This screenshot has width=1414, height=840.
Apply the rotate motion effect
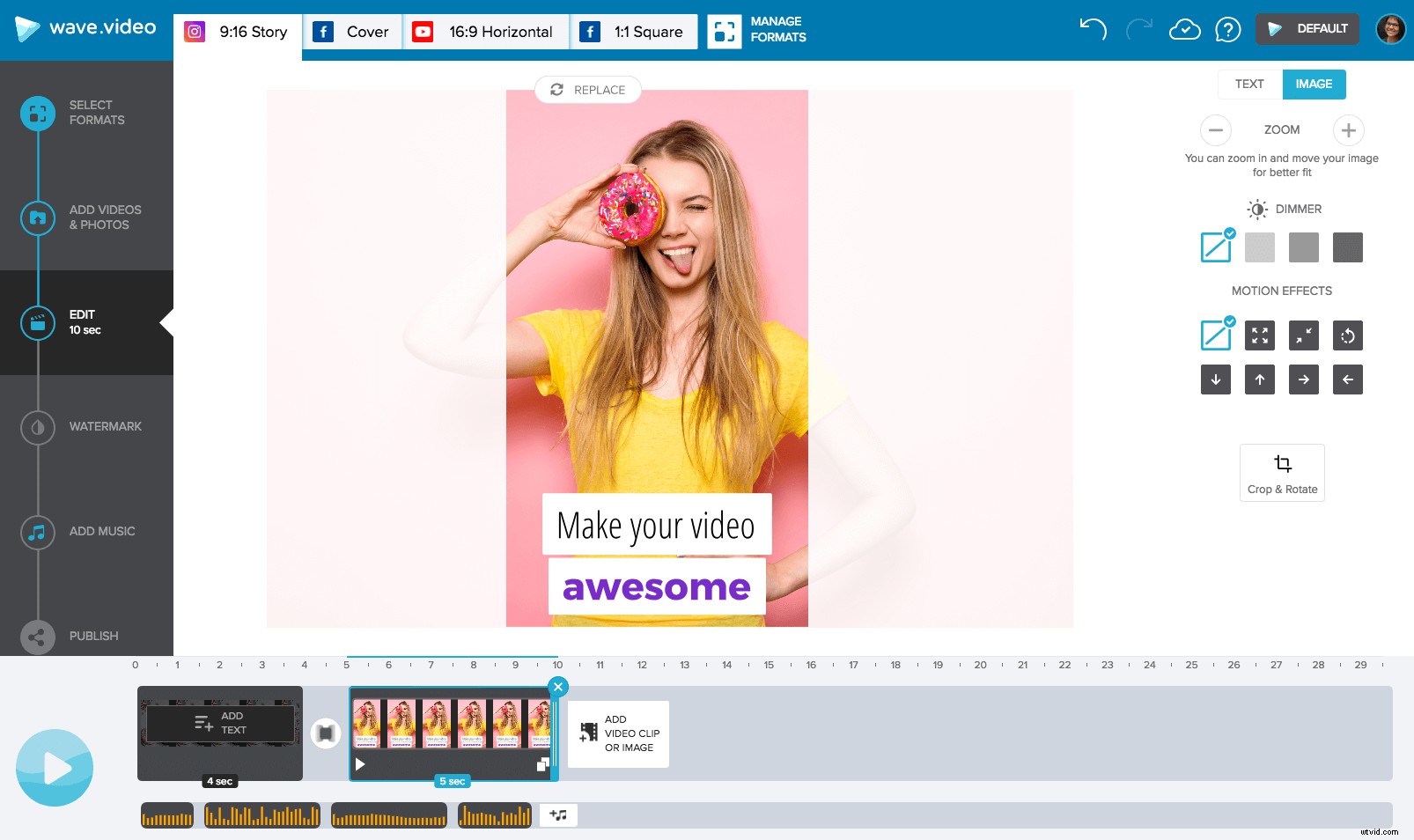coord(1348,335)
